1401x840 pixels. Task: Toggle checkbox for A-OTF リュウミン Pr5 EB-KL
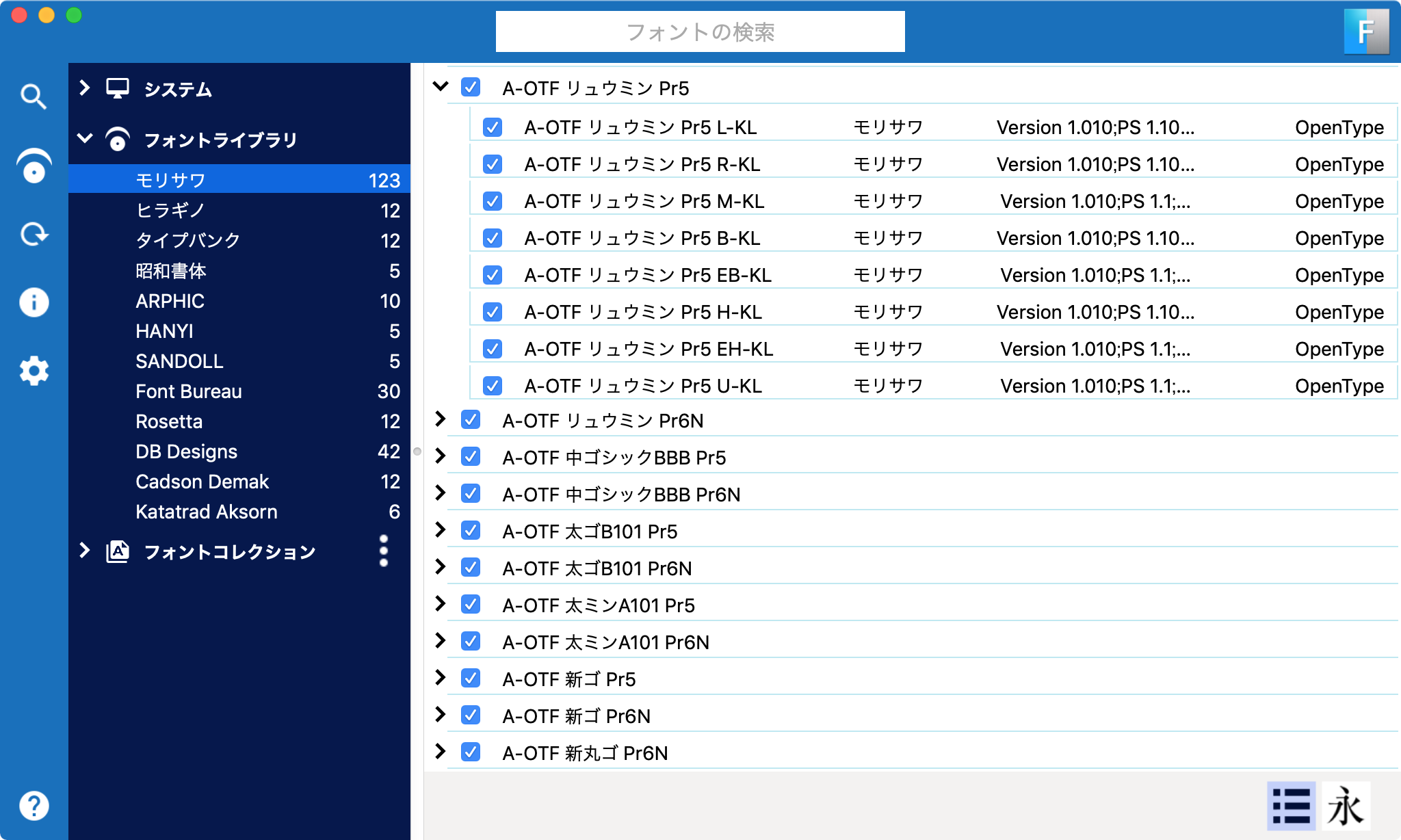pyautogui.click(x=493, y=275)
